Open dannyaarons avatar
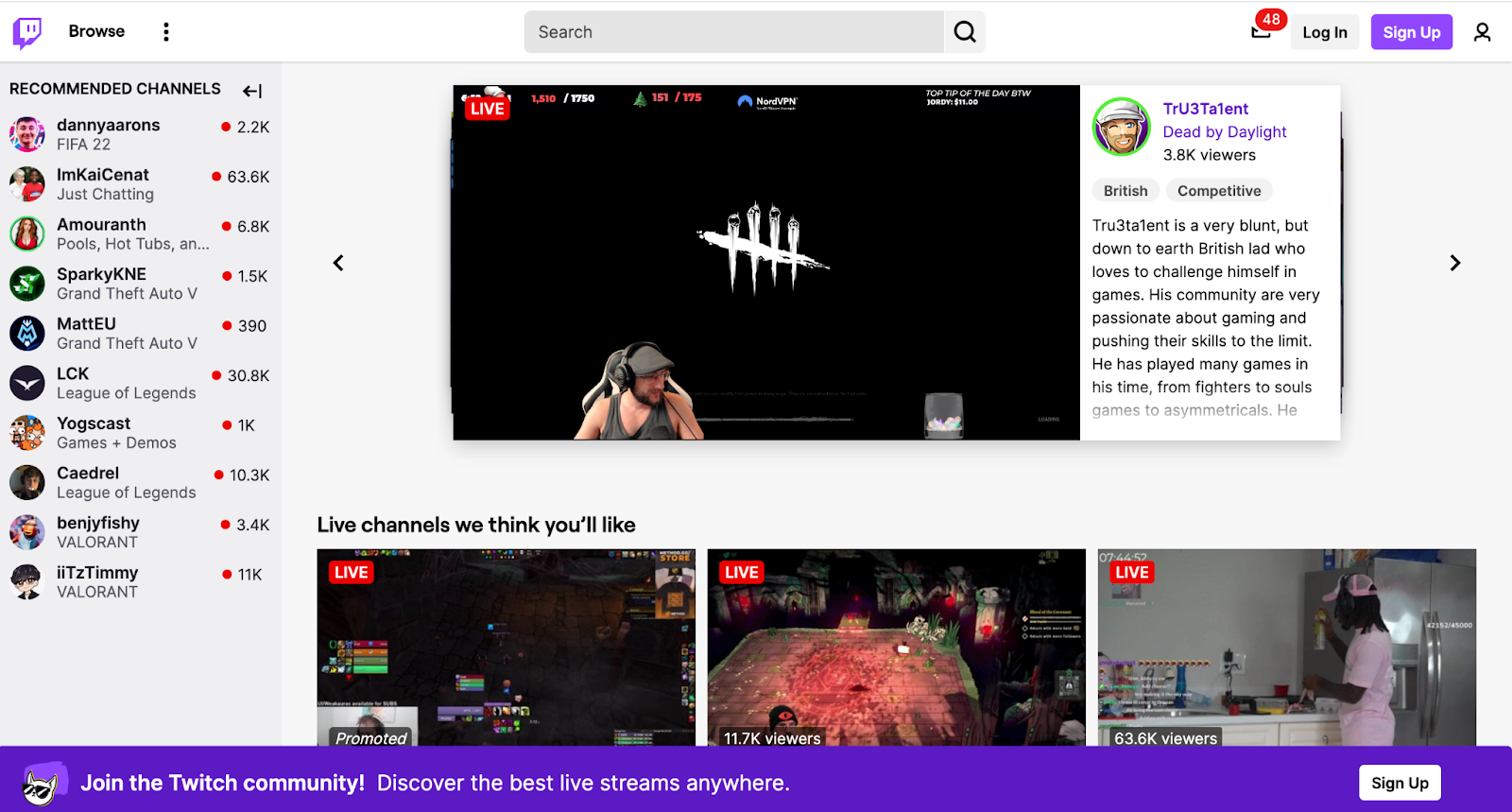The width and height of the screenshot is (1512, 812). [27, 134]
